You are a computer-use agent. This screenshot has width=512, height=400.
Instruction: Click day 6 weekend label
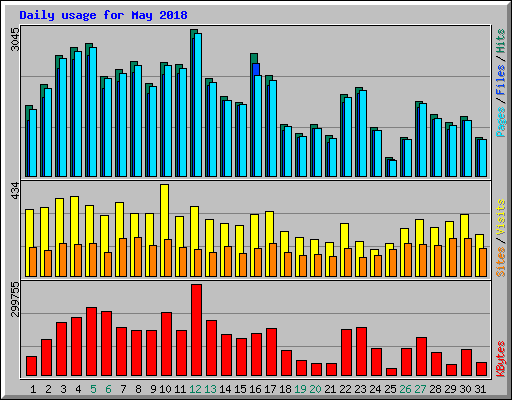108,389
